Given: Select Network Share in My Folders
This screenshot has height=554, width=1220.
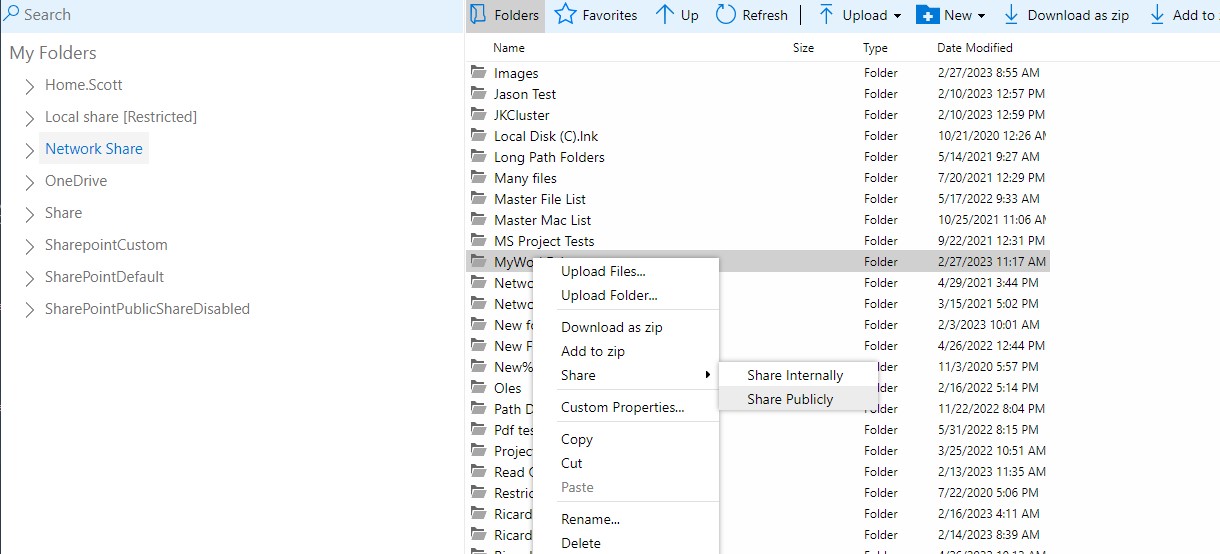Looking at the screenshot, I should (94, 149).
